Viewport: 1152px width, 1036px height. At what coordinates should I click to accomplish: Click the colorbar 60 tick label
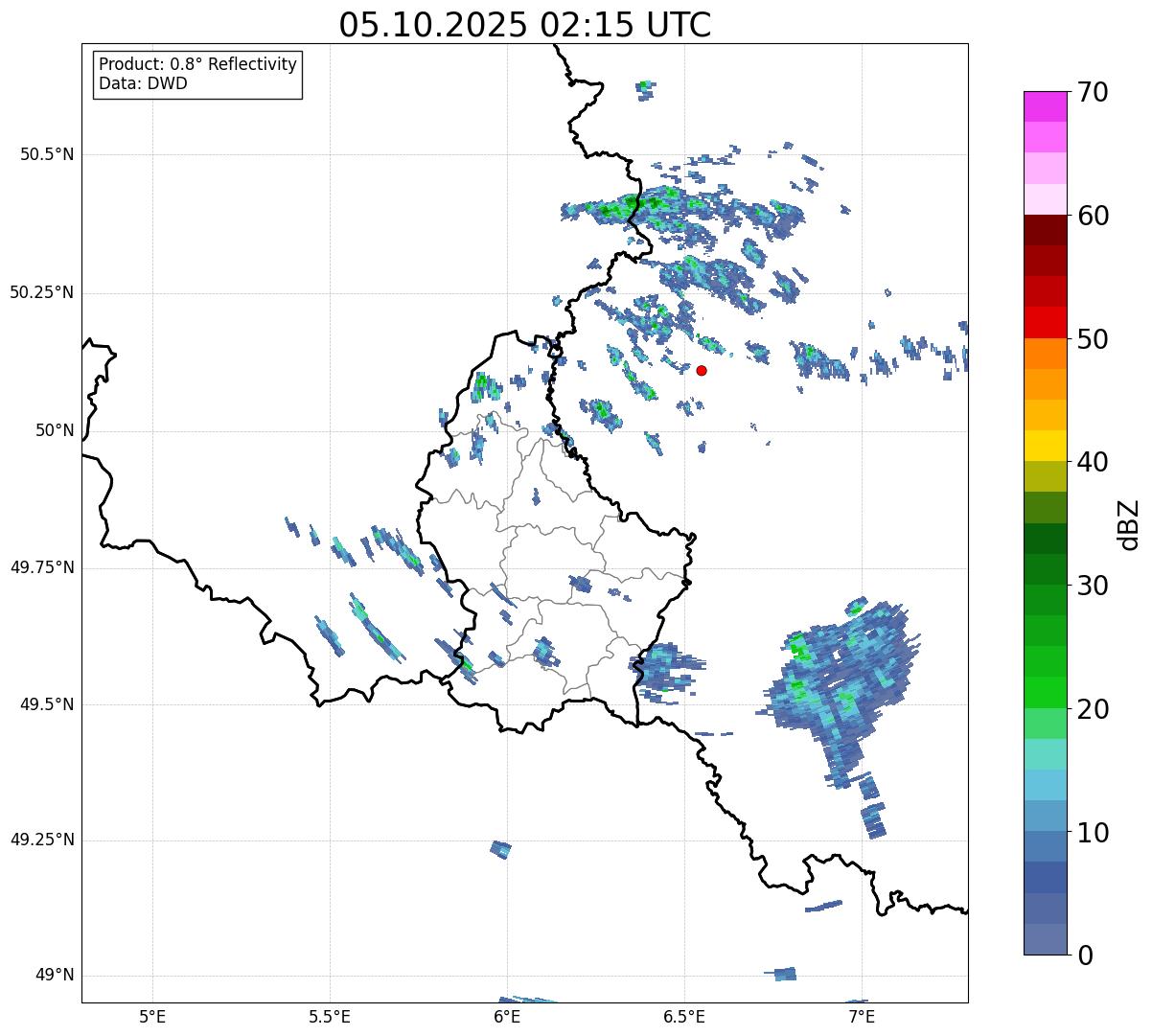click(x=1093, y=216)
